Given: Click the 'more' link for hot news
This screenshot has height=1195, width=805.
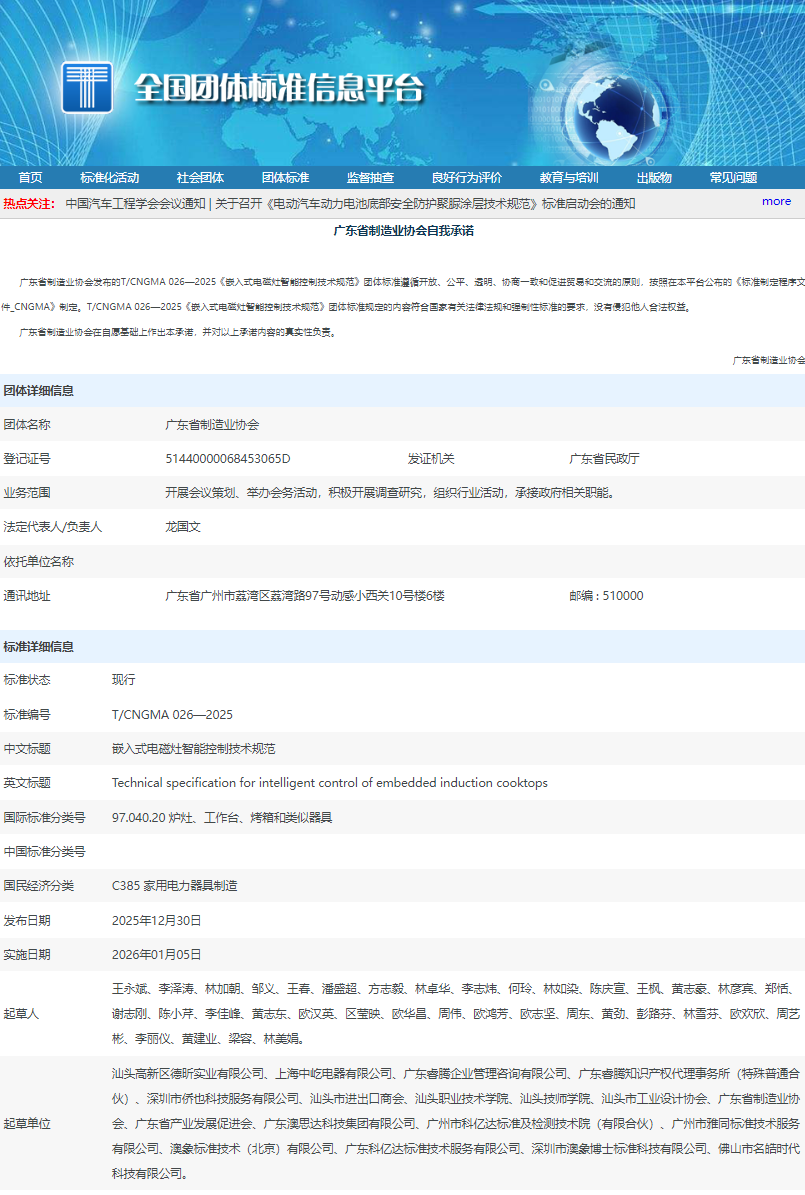Looking at the screenshot, I should (x=776, y=201).
